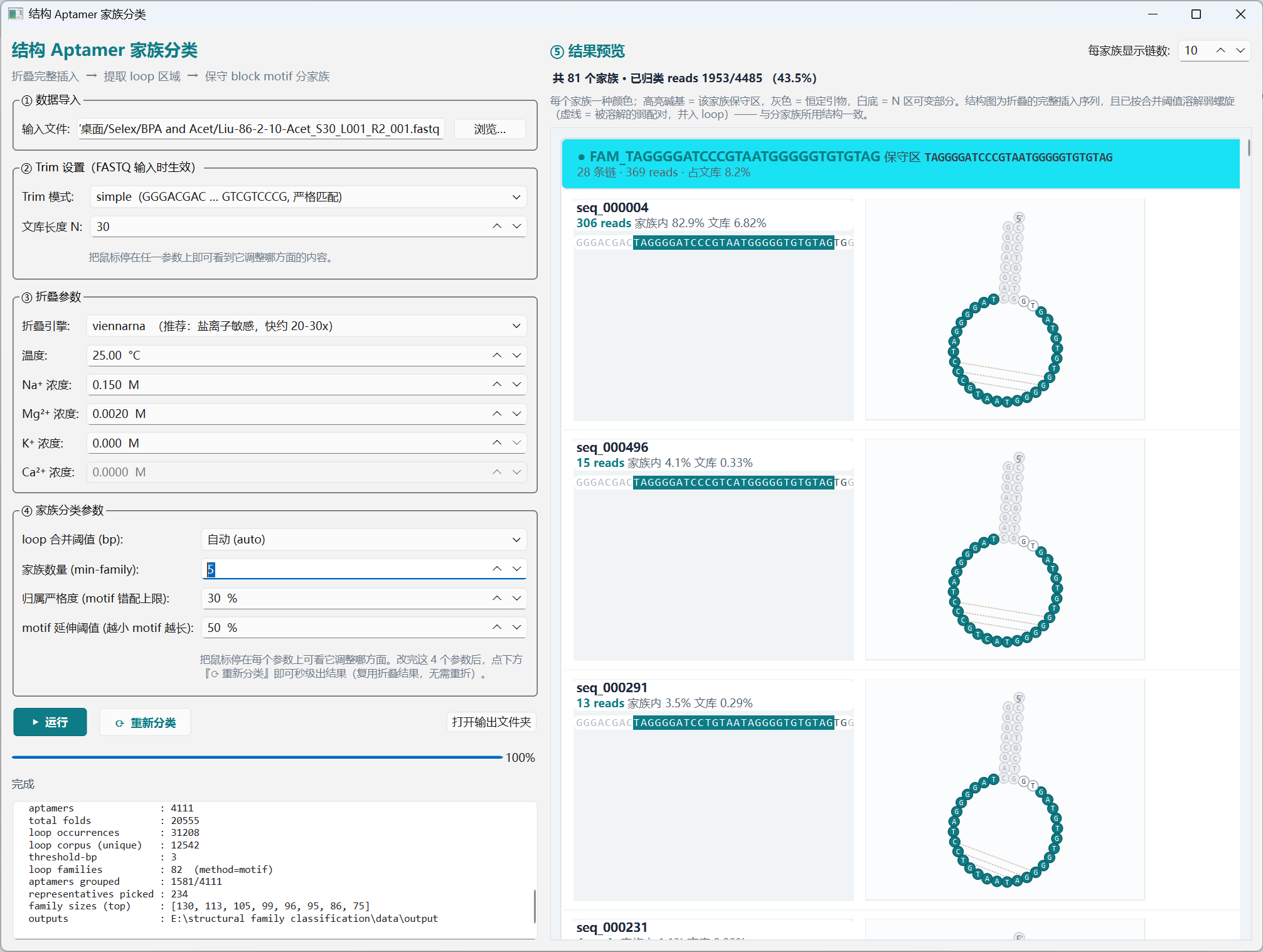1263x952 pixels.
Task: Click the 运行 run button
Action: click(x=50, y=722)
